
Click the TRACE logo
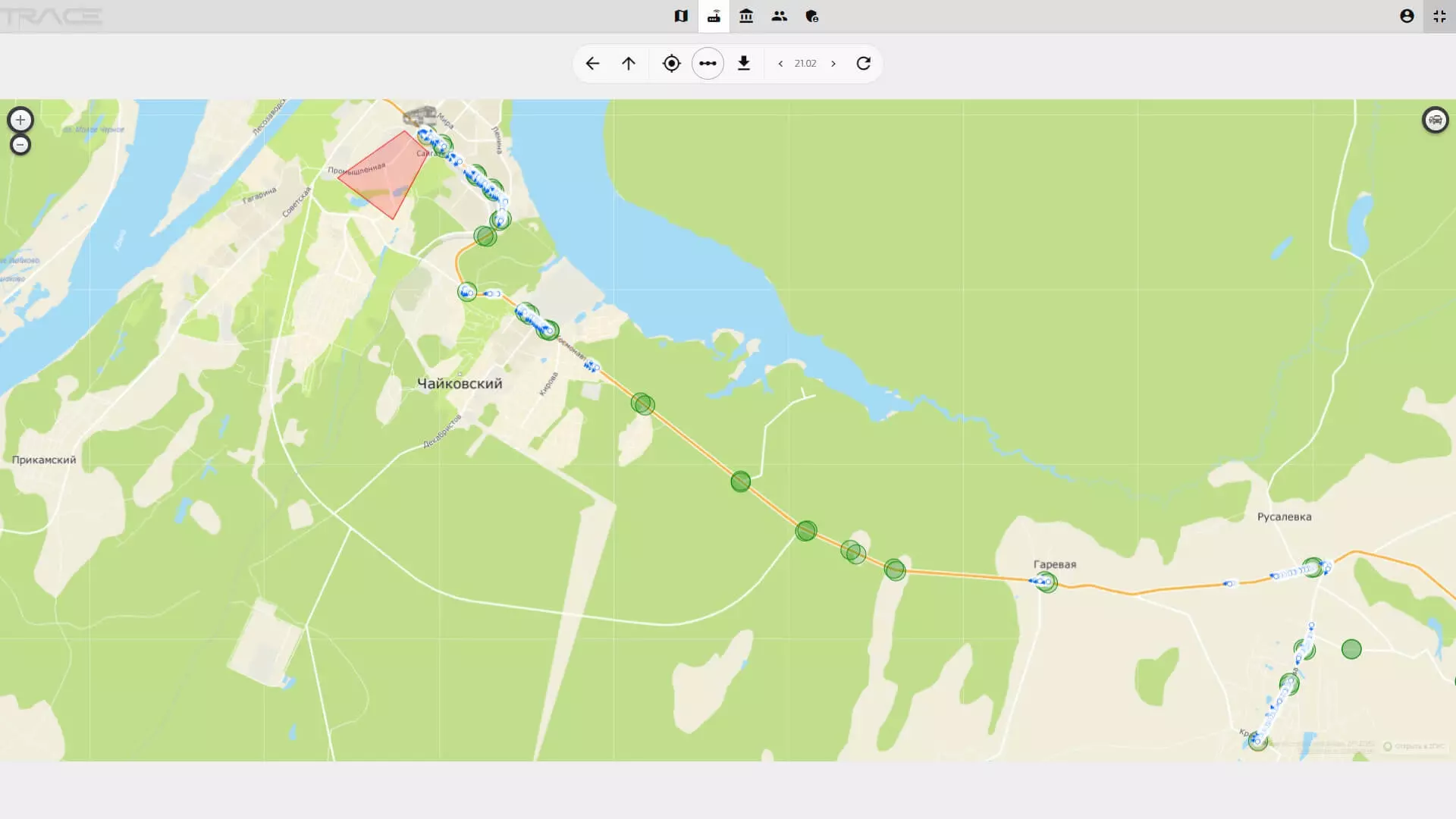[x=52, y=16]
